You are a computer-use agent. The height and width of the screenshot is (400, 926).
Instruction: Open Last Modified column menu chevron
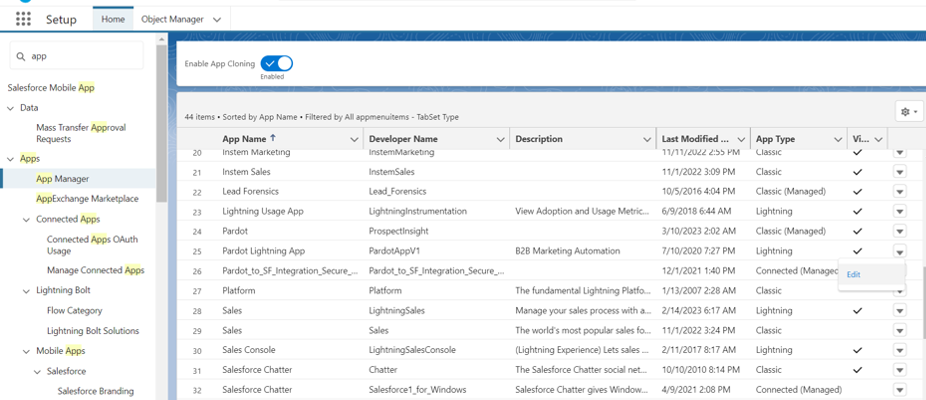pos(742,139)
